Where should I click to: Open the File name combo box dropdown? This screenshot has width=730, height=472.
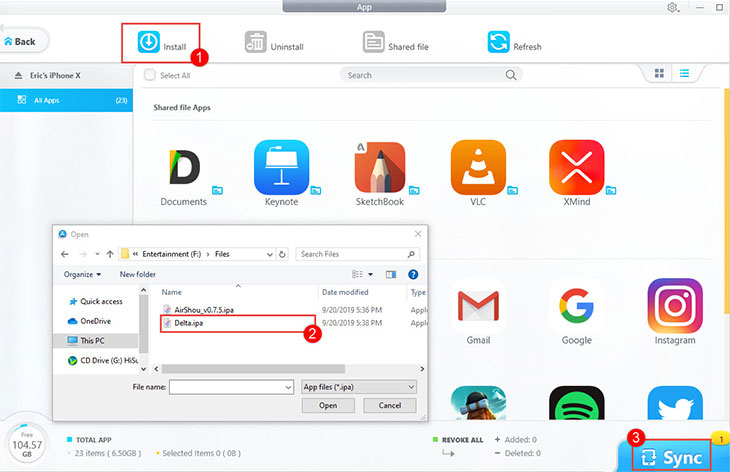tap(288, 387)
